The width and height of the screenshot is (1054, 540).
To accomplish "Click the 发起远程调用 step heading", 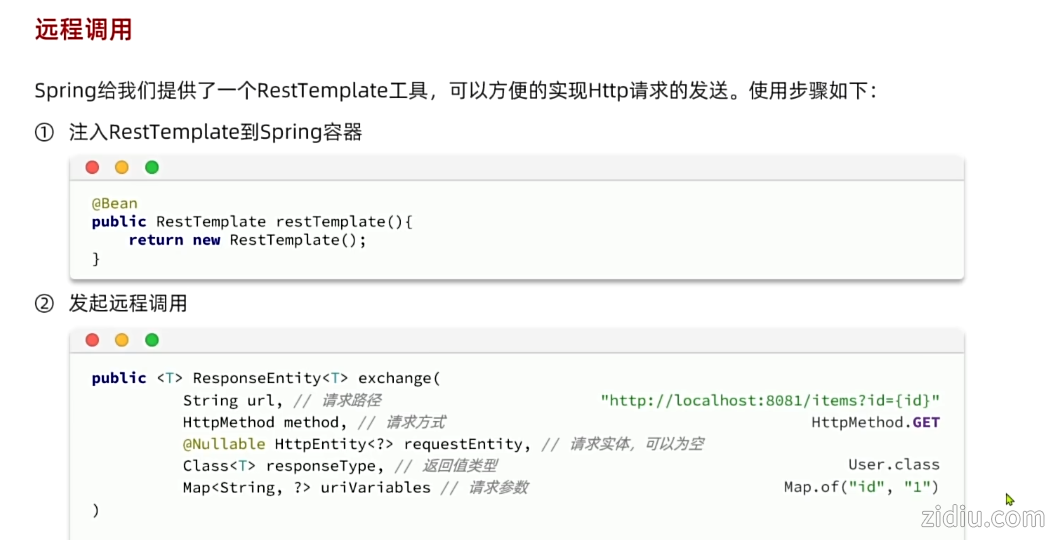I will [127, 304].
